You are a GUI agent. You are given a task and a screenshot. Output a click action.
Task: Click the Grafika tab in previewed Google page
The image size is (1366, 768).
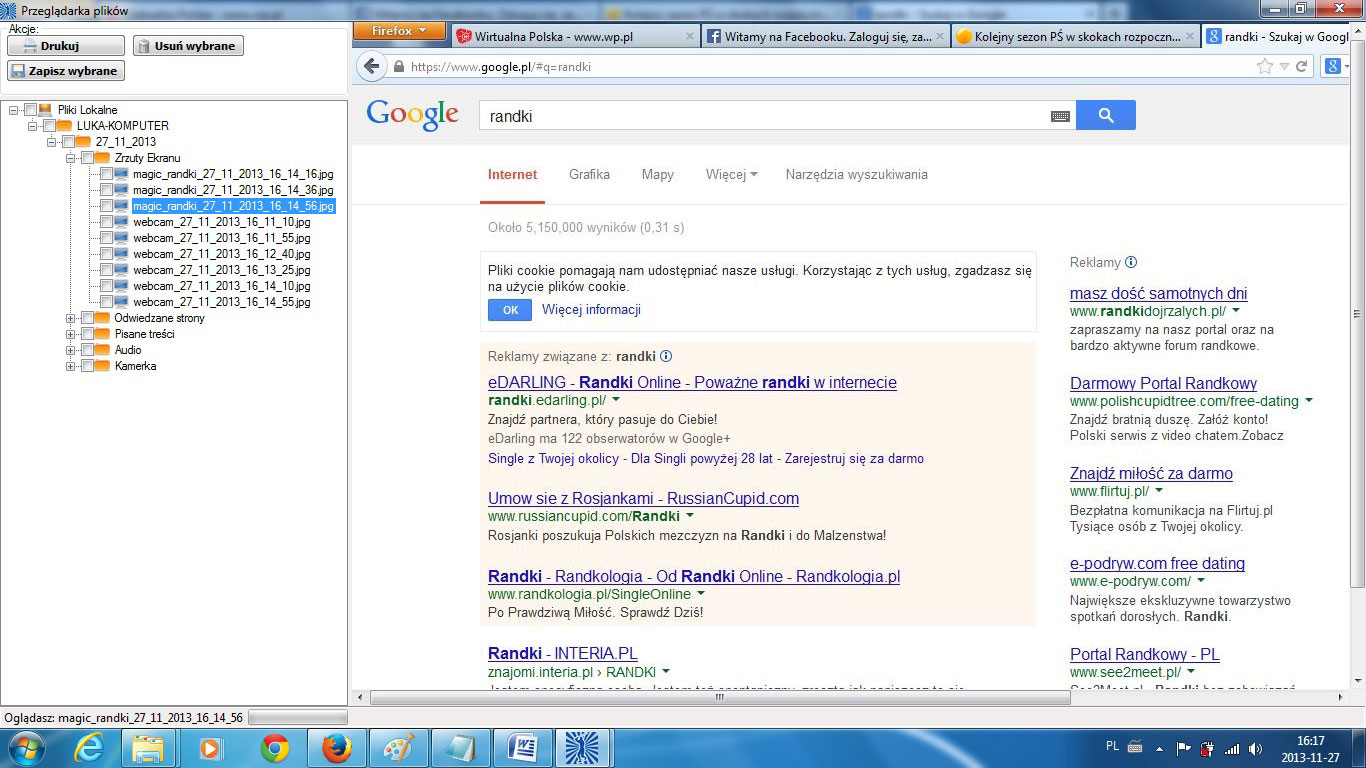point(589,174)
